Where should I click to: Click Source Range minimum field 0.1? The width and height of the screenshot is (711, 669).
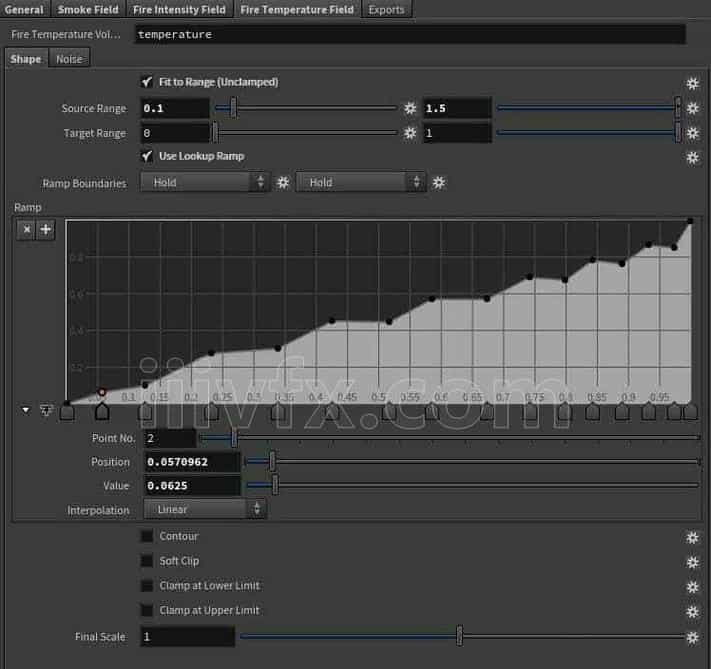[175, 108]
